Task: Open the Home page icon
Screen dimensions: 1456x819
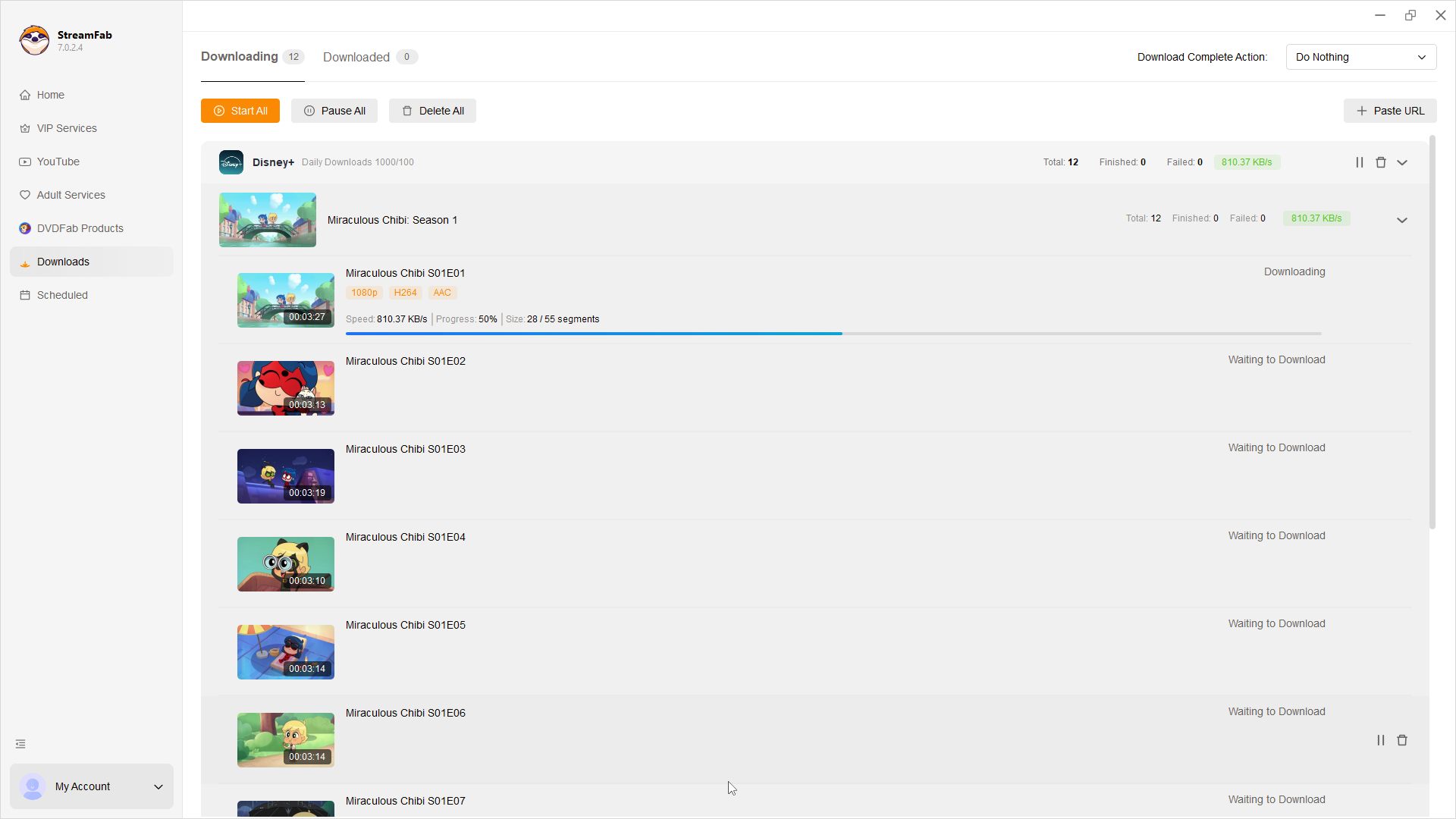Action: pos(25,95)
